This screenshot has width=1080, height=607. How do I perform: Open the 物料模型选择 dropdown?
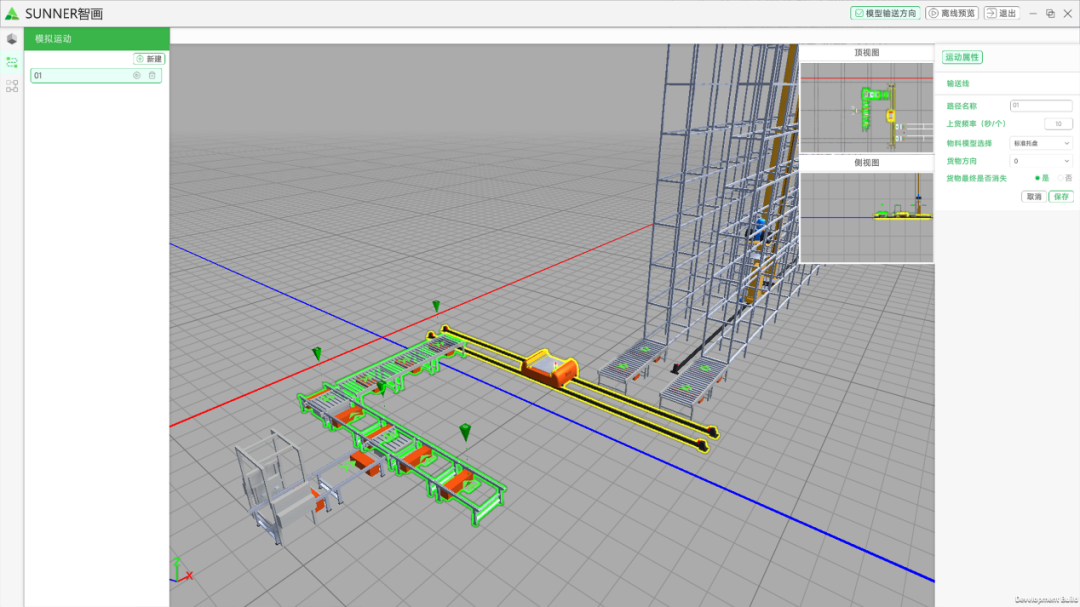click(1040, 143)
